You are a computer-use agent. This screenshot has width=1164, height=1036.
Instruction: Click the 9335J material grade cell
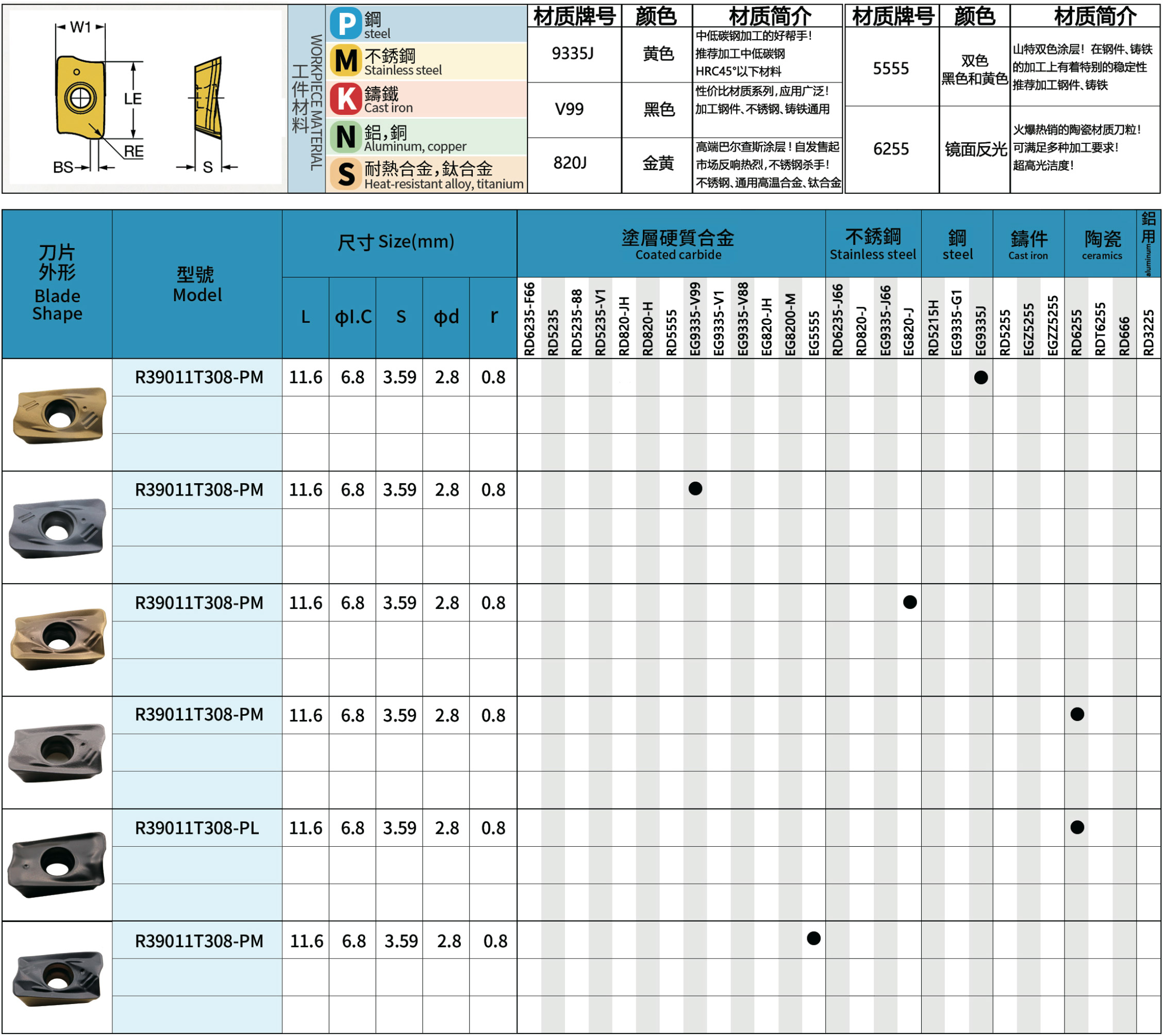[x=573, y=54]
